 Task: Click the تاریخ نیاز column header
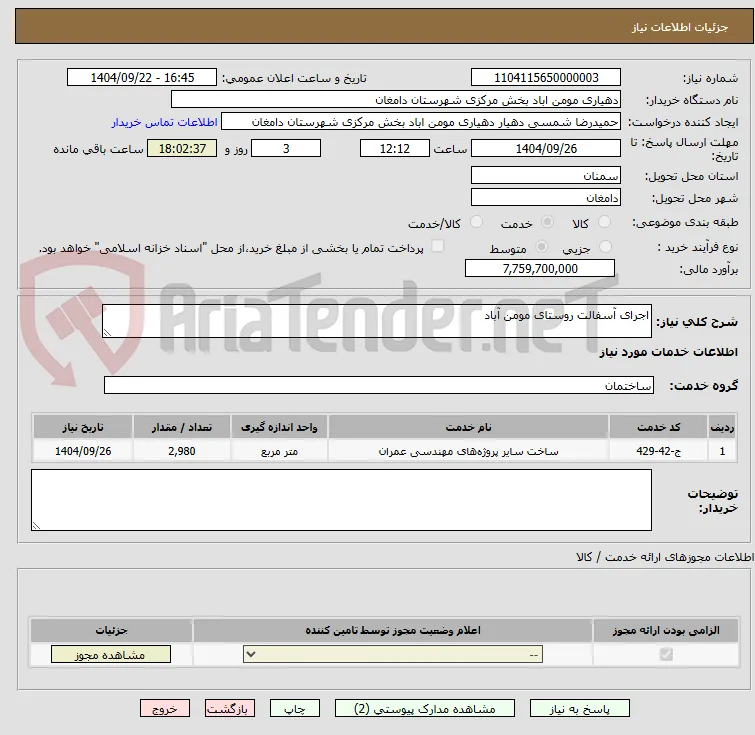tap(83, 427)
